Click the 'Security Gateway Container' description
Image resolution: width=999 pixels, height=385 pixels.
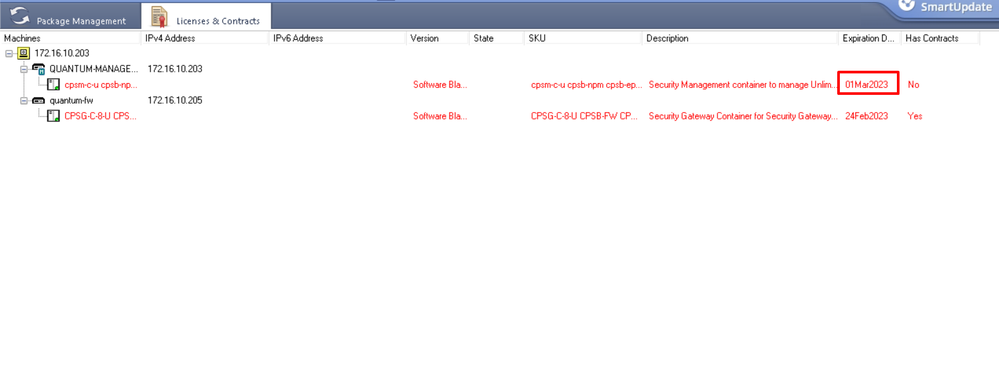tap(742, 116)
